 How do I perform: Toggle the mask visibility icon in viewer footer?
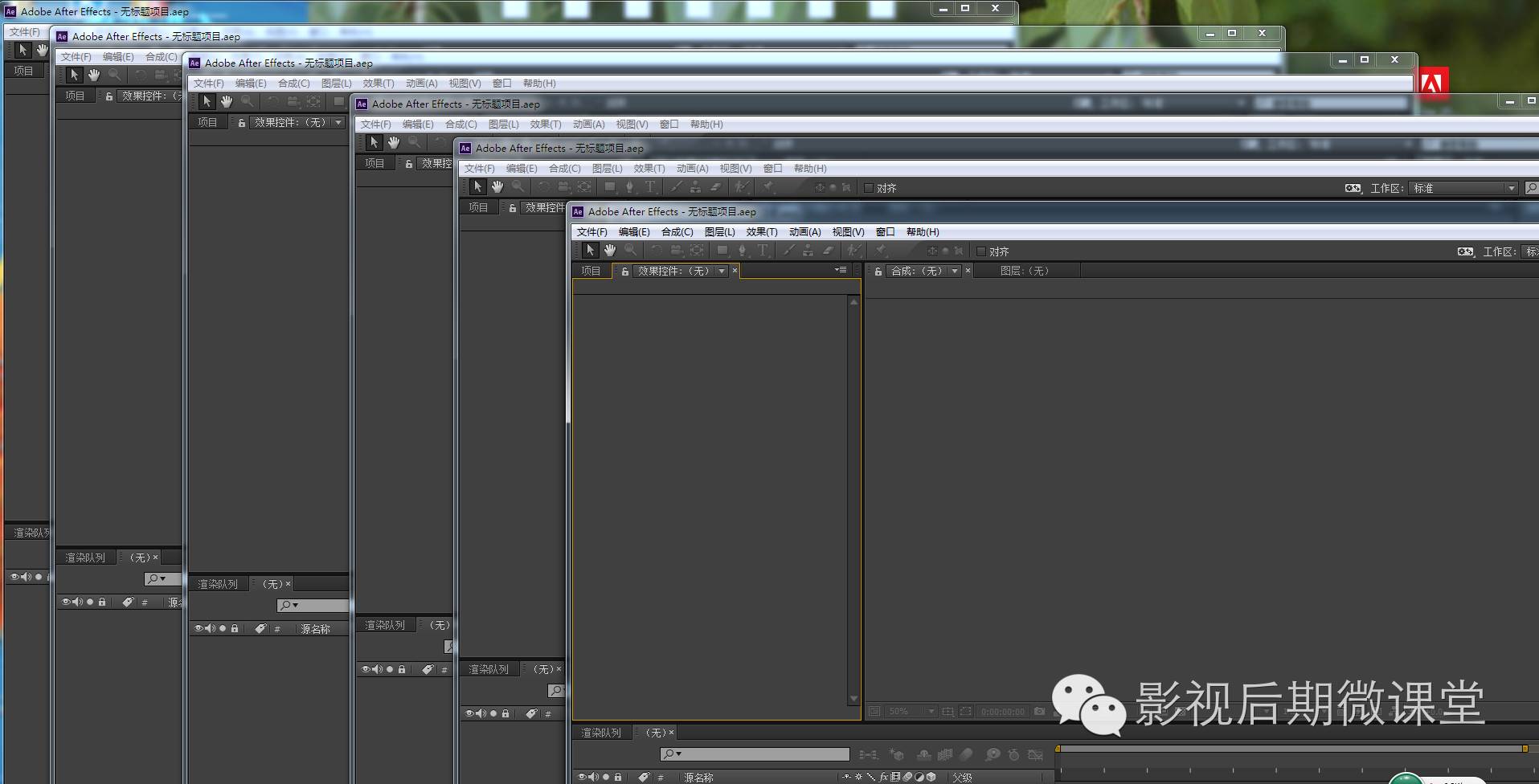965,712
